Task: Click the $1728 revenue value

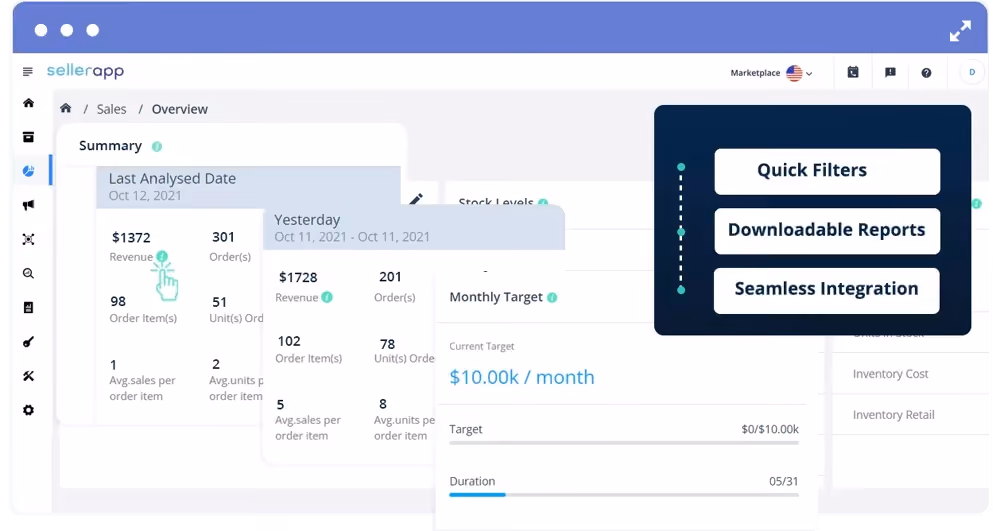Action: (x=298, y=277)
